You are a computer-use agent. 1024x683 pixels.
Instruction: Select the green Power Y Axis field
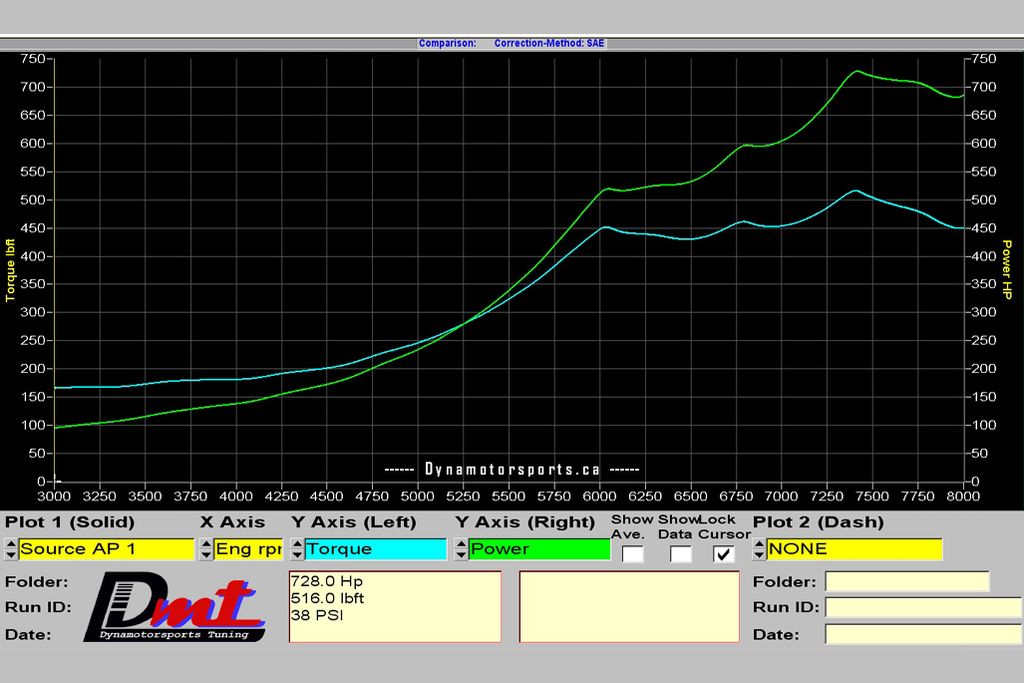tap(539, 549)
